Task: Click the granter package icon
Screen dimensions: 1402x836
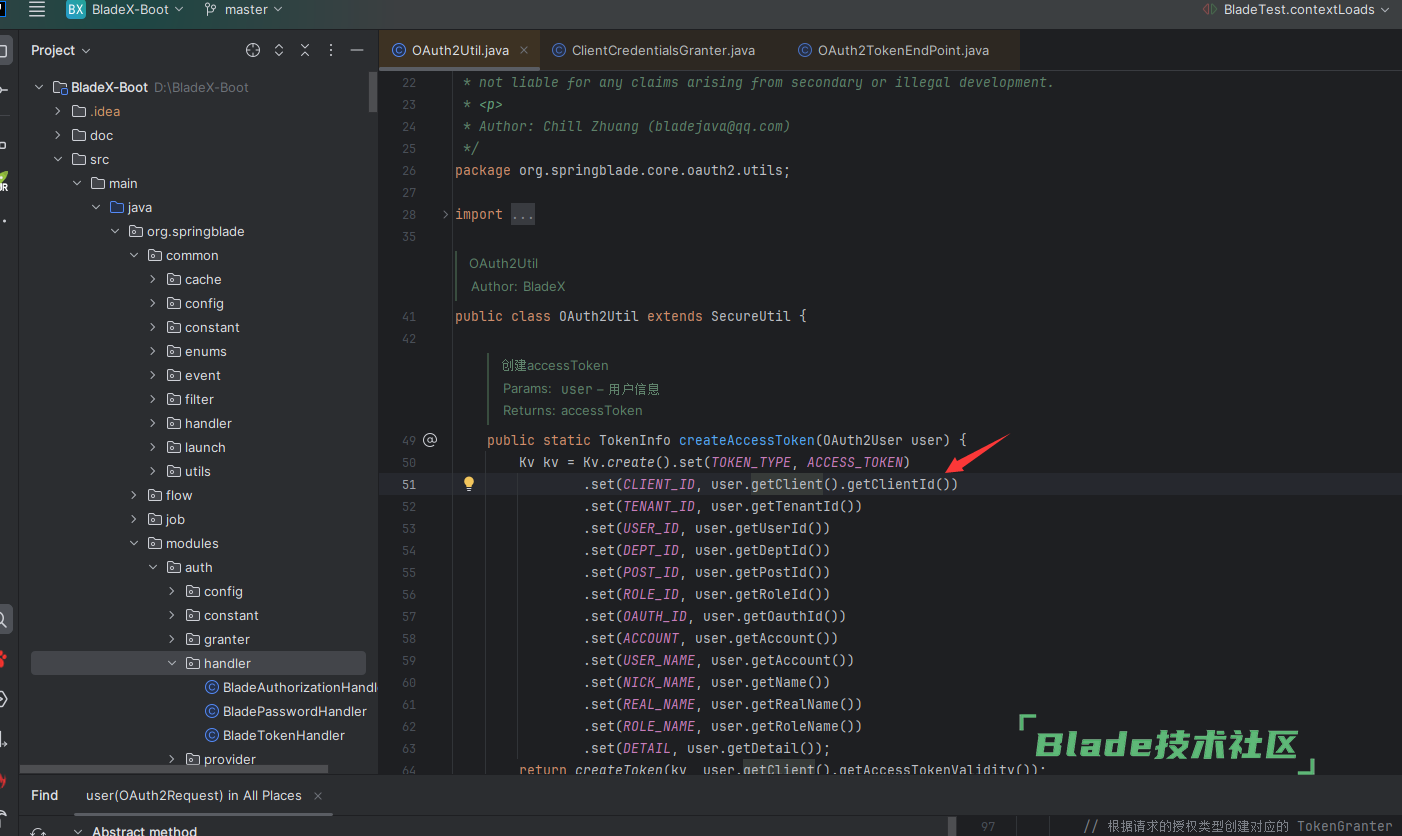Action: click(x=193, y=639)
